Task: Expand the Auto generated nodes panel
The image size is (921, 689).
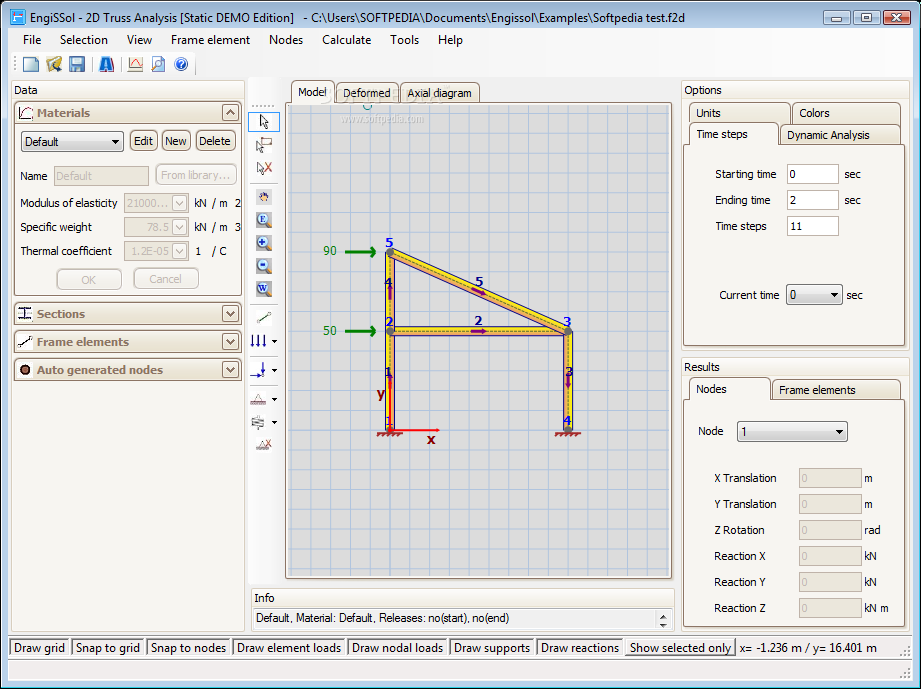Action: point(230,369)
